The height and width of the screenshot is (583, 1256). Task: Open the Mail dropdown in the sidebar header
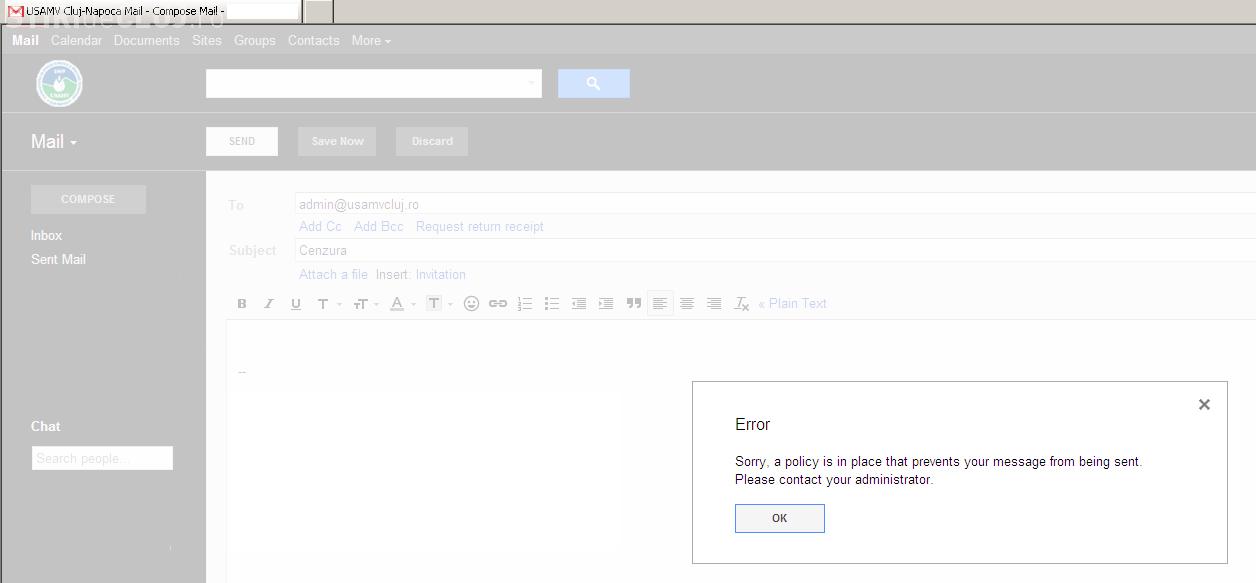[x=54, y=142]
